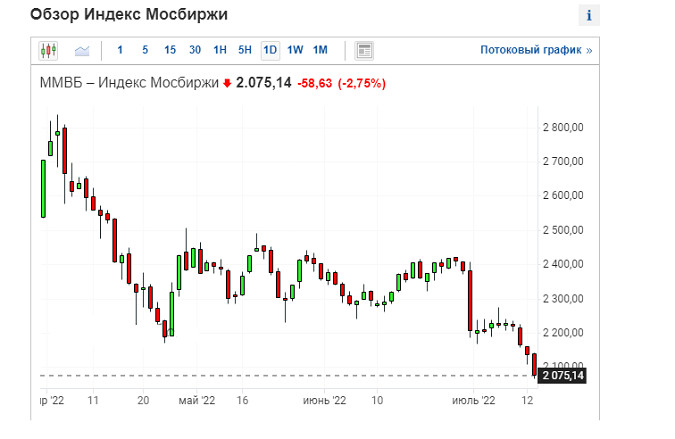Click the current value 2.075,14 in header

[x=263, y=82]
